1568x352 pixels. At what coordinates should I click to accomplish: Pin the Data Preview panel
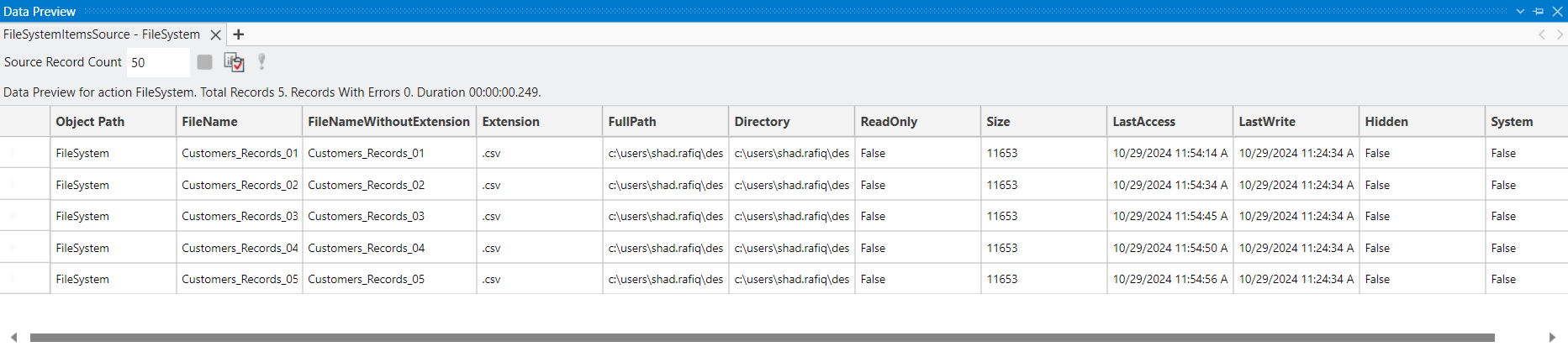1539,11
